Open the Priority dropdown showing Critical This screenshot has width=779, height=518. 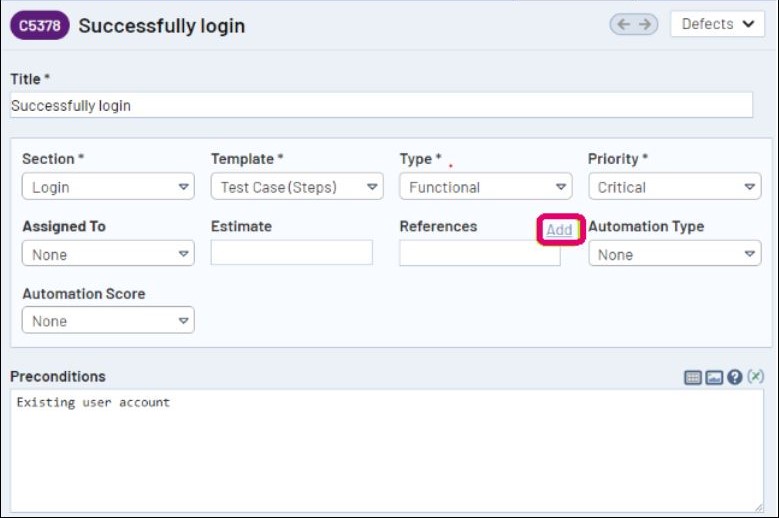(x=674, y=187)
